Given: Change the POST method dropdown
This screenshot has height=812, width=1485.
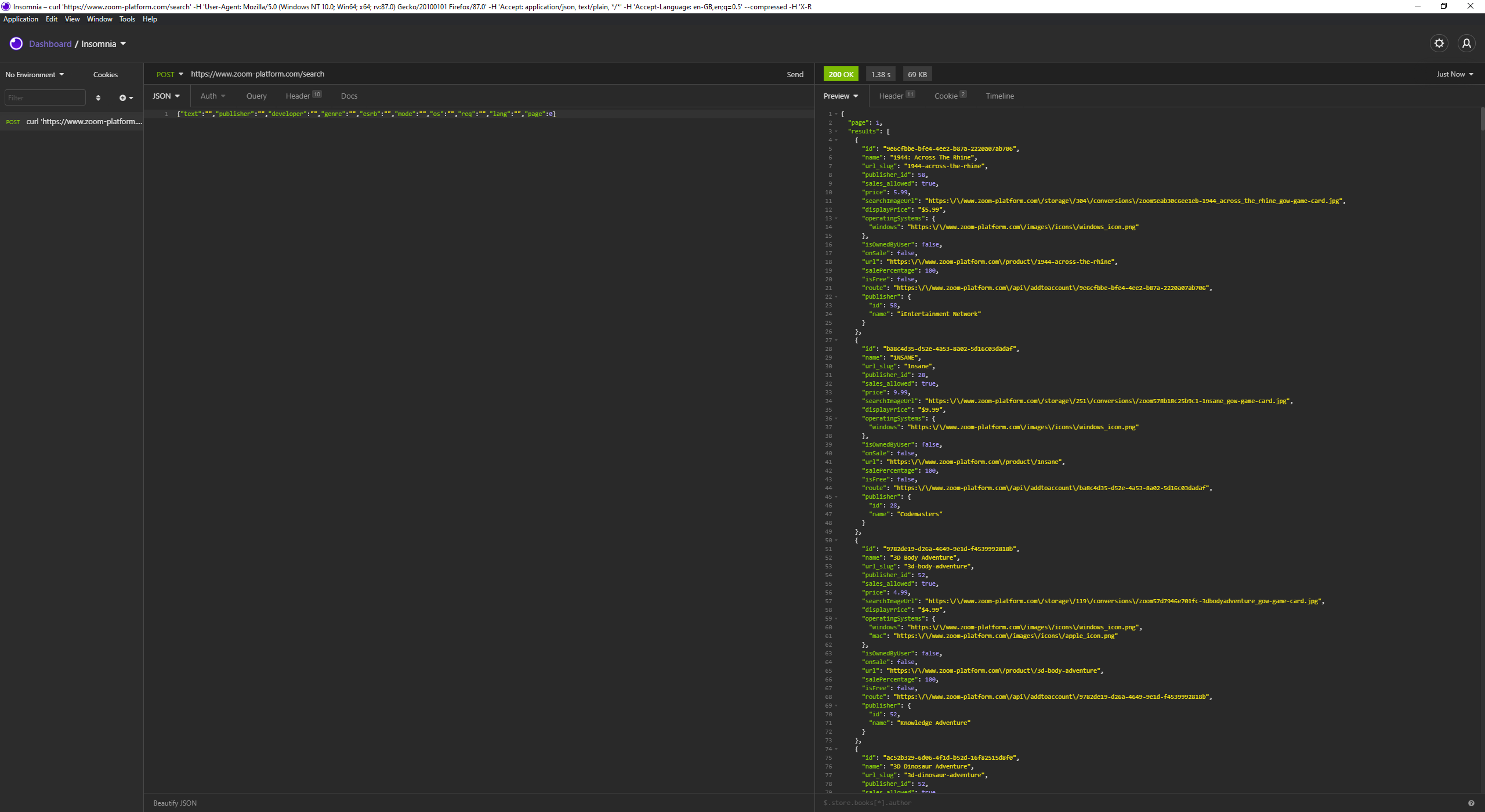Looking at the screenshot, I should [170, 74].
